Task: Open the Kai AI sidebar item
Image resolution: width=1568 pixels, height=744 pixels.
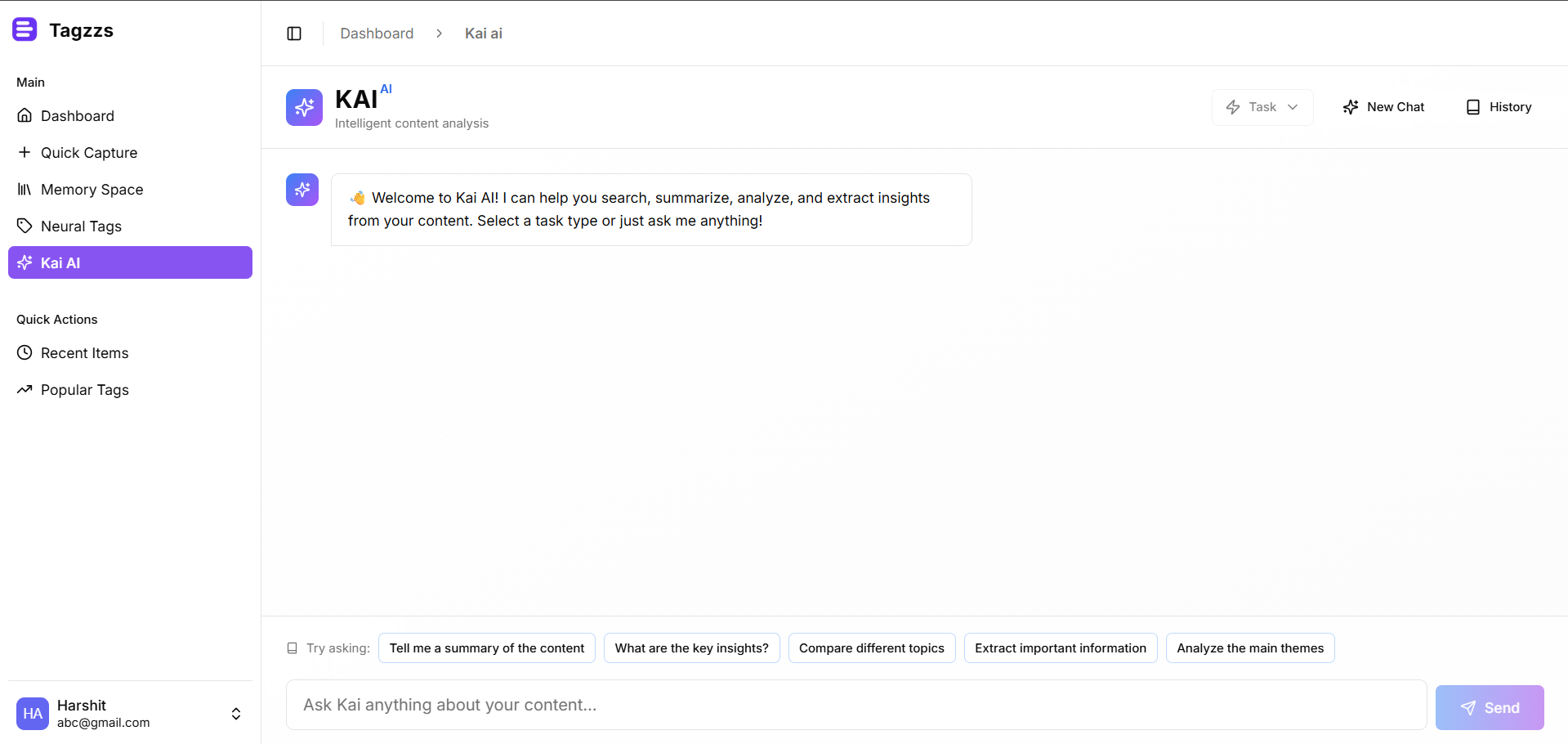Action: tap(130, 262)
